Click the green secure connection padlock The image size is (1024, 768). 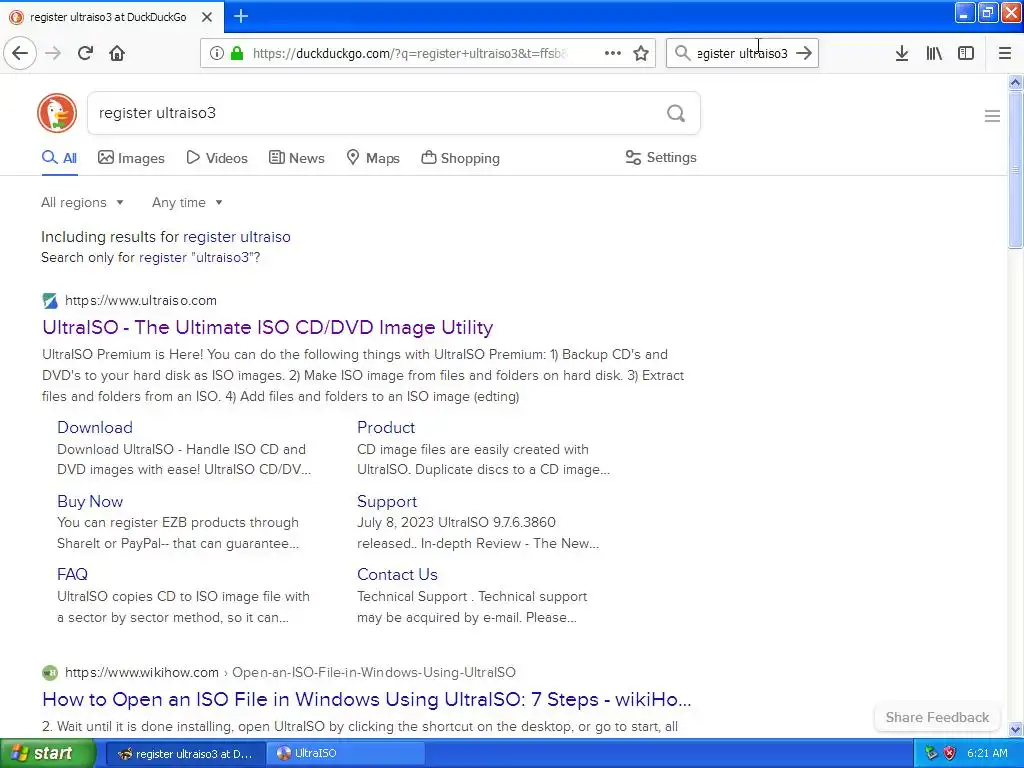coord(237,54)
